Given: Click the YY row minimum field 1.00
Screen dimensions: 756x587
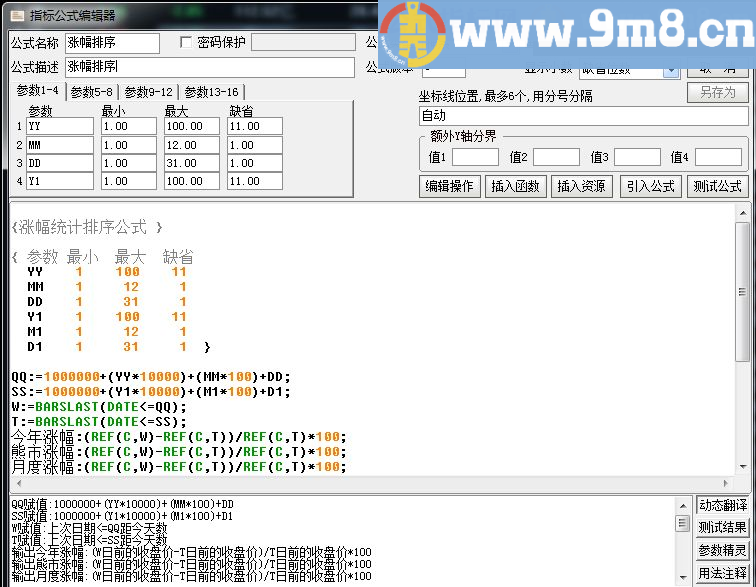Looking at the screenshot, I should 129,126.
